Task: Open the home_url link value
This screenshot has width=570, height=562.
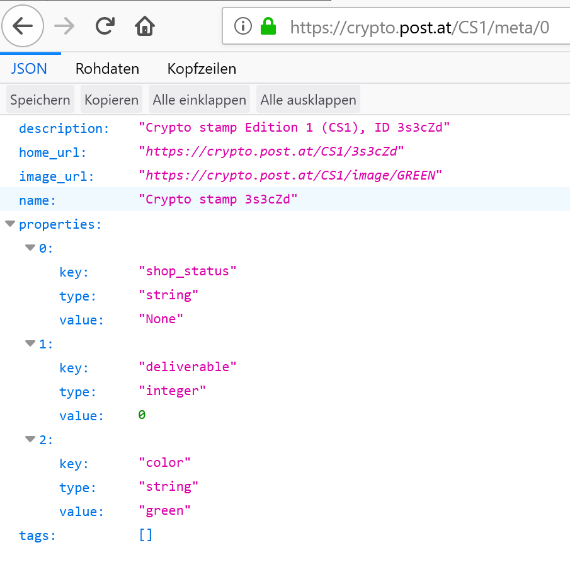Action: pos(271,152)
